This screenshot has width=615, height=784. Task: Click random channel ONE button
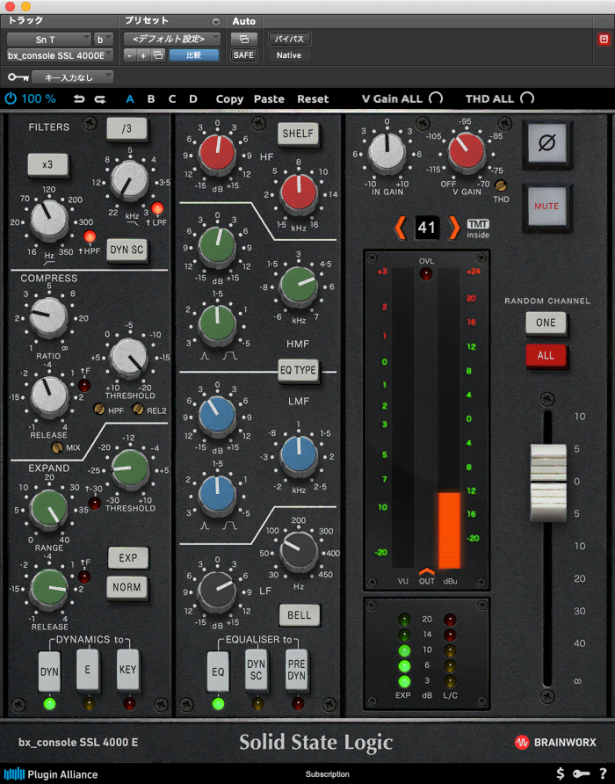(x=546, y=322)
